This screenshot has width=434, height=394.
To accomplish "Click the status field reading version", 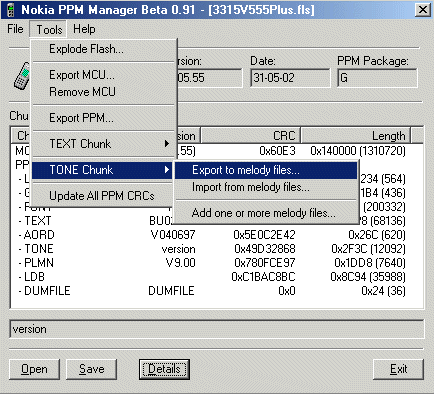I will coord(217,329).
